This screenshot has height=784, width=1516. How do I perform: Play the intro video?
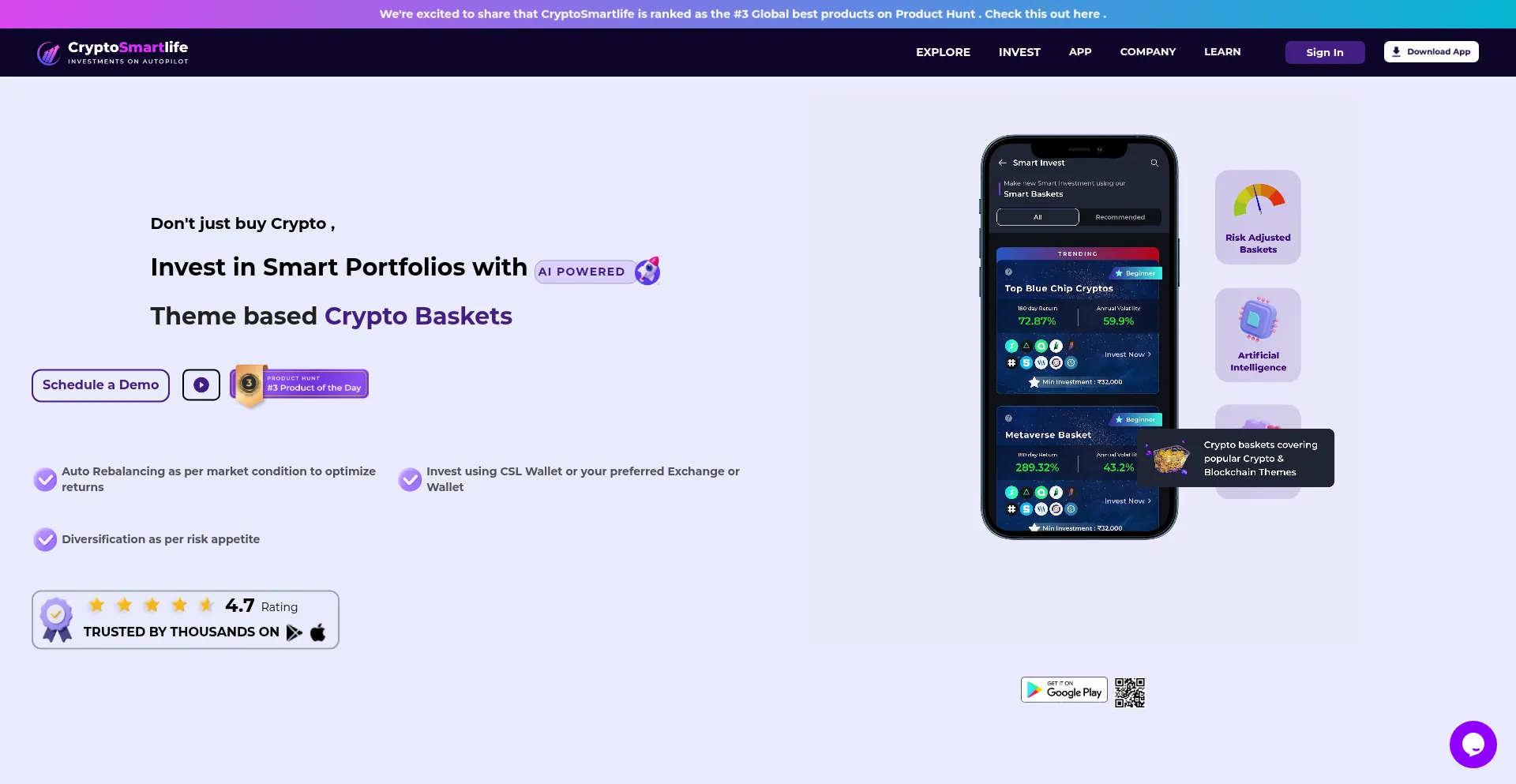pyautogui.click(x=201, y=385)
